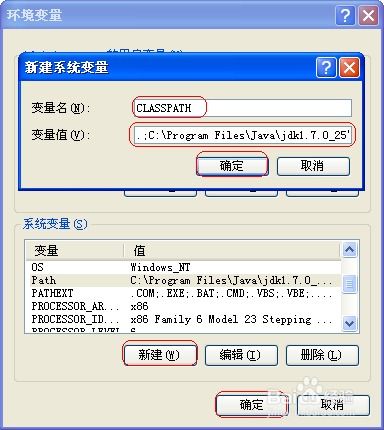Close the 环境变量 window
Viewport: 384px width, 430px height.
tap(368, 15)
